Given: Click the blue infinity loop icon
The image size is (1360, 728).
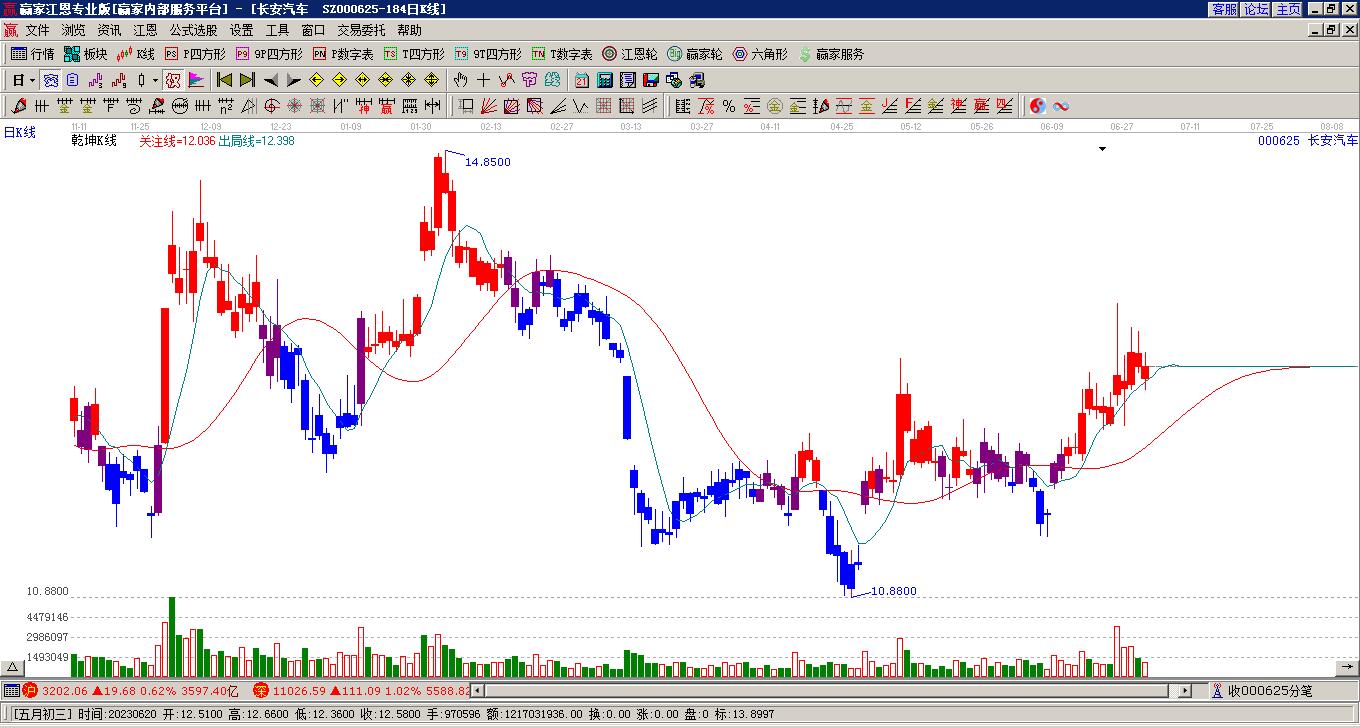Looking at the screenshot, I should [x=1061, y=106].
